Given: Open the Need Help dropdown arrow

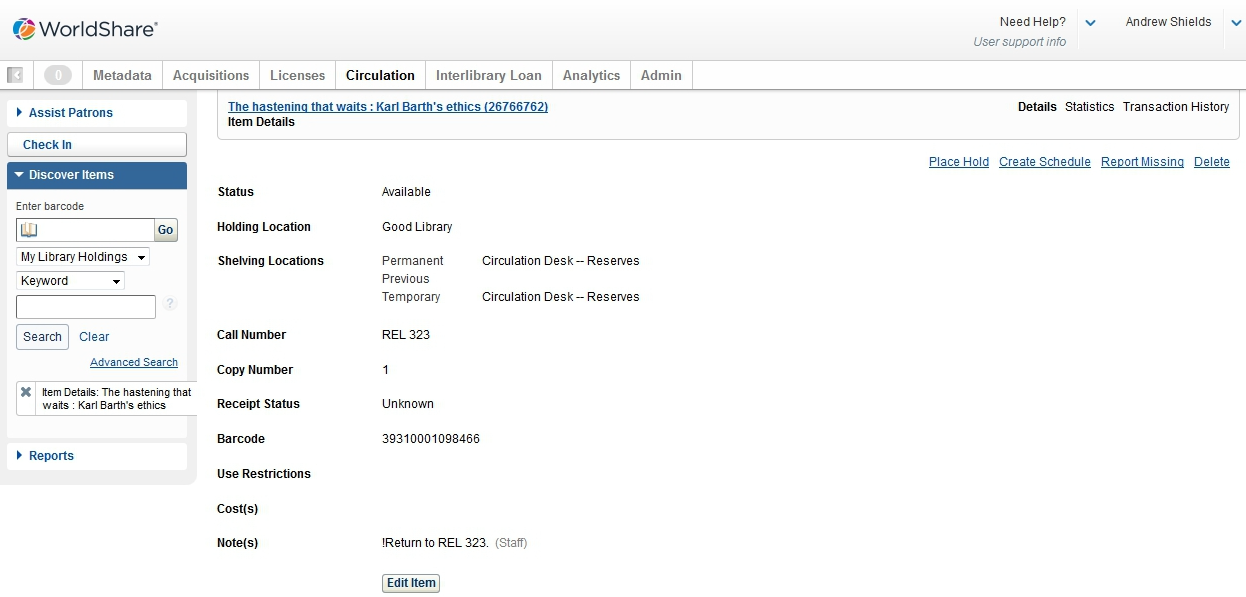Looking at the screenshot, I should (x=1090, y=23).
